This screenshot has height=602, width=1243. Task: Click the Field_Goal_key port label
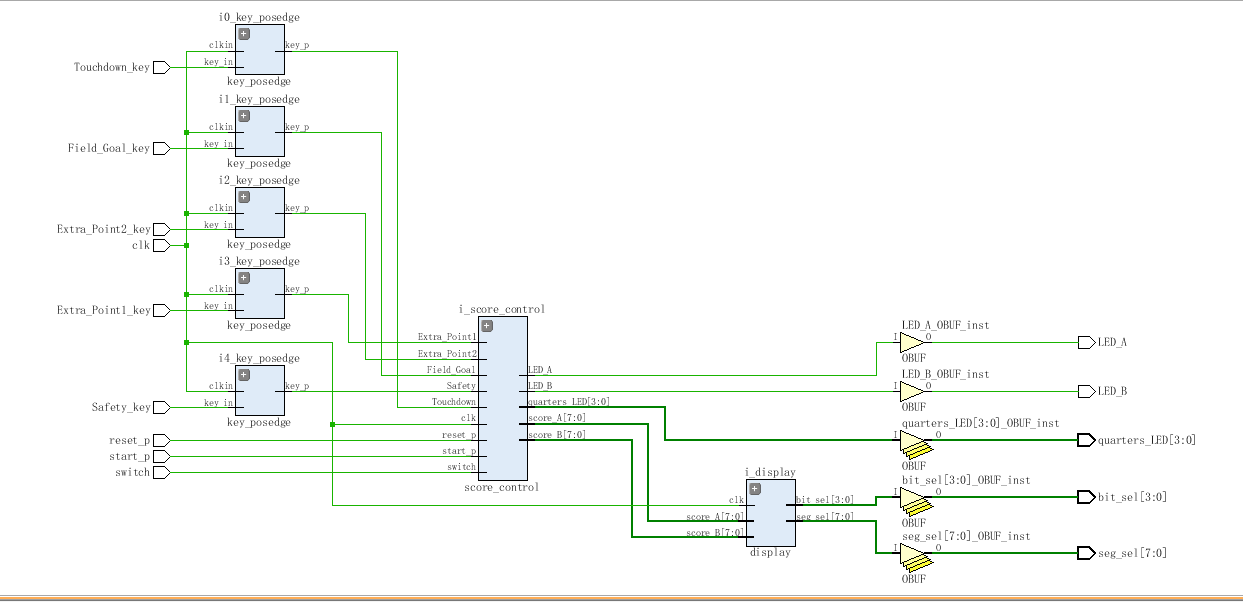pyautogui.click(x=109, y=148)
